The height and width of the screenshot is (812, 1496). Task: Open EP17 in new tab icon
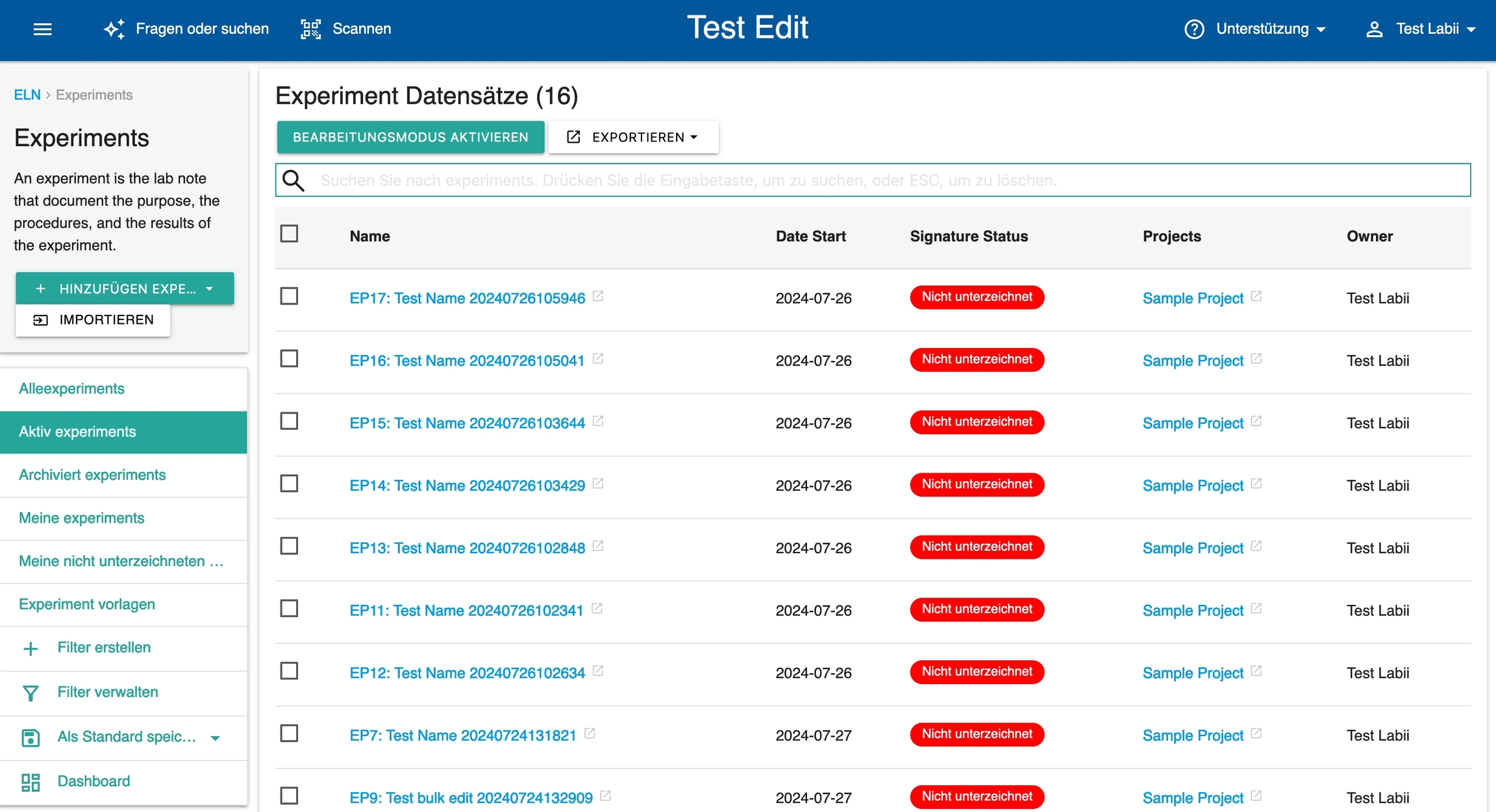[x=598, y=297]
